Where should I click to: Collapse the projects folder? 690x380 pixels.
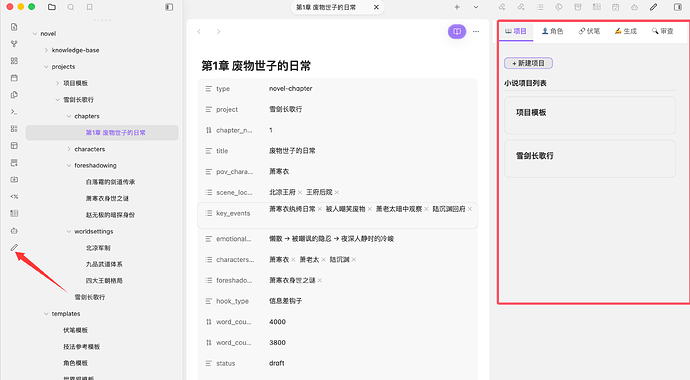pyautogui.click(x=46, y=67)
